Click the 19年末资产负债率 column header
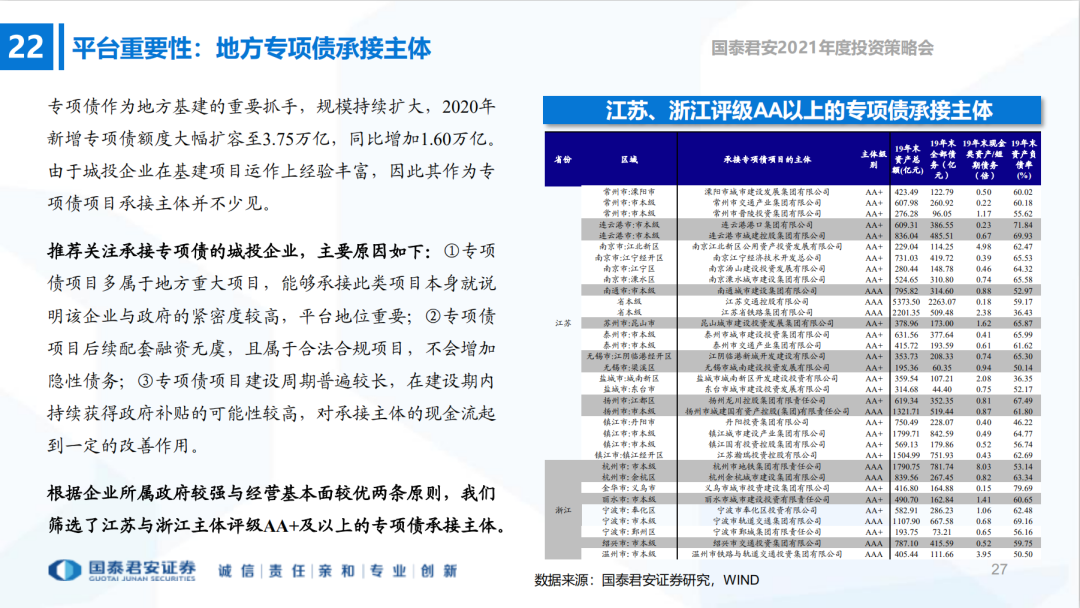Image resolution: width=1080 pixels, height=608 pixels. point(1024,159)
